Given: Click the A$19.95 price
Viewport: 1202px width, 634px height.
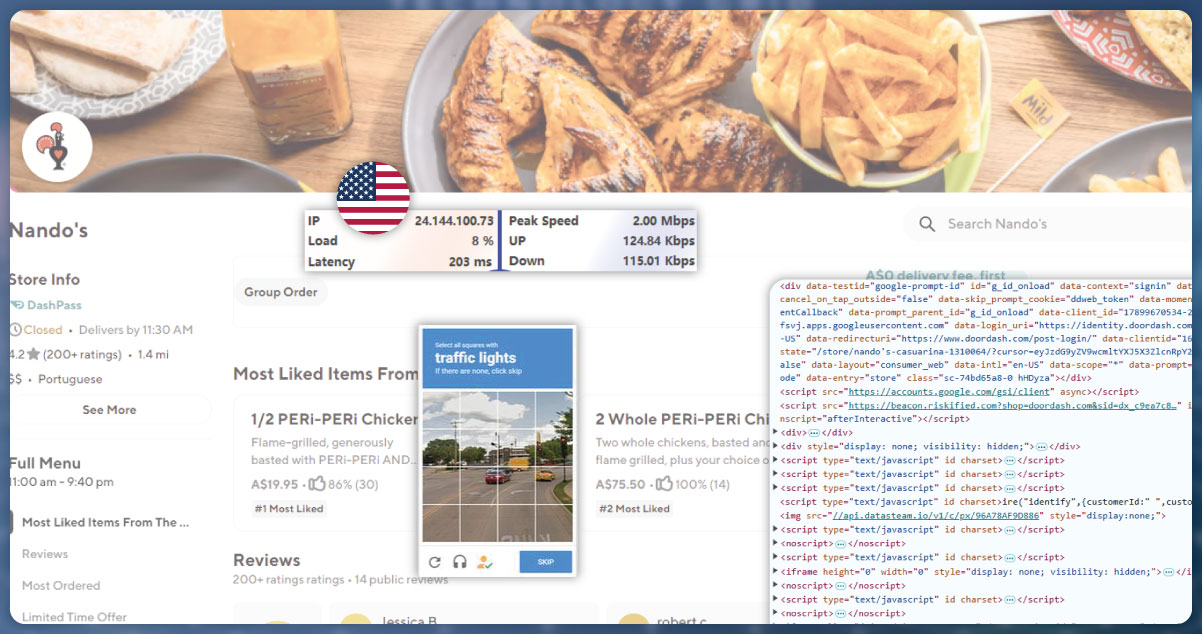Looking at the screenshot, I should [275, 485].
